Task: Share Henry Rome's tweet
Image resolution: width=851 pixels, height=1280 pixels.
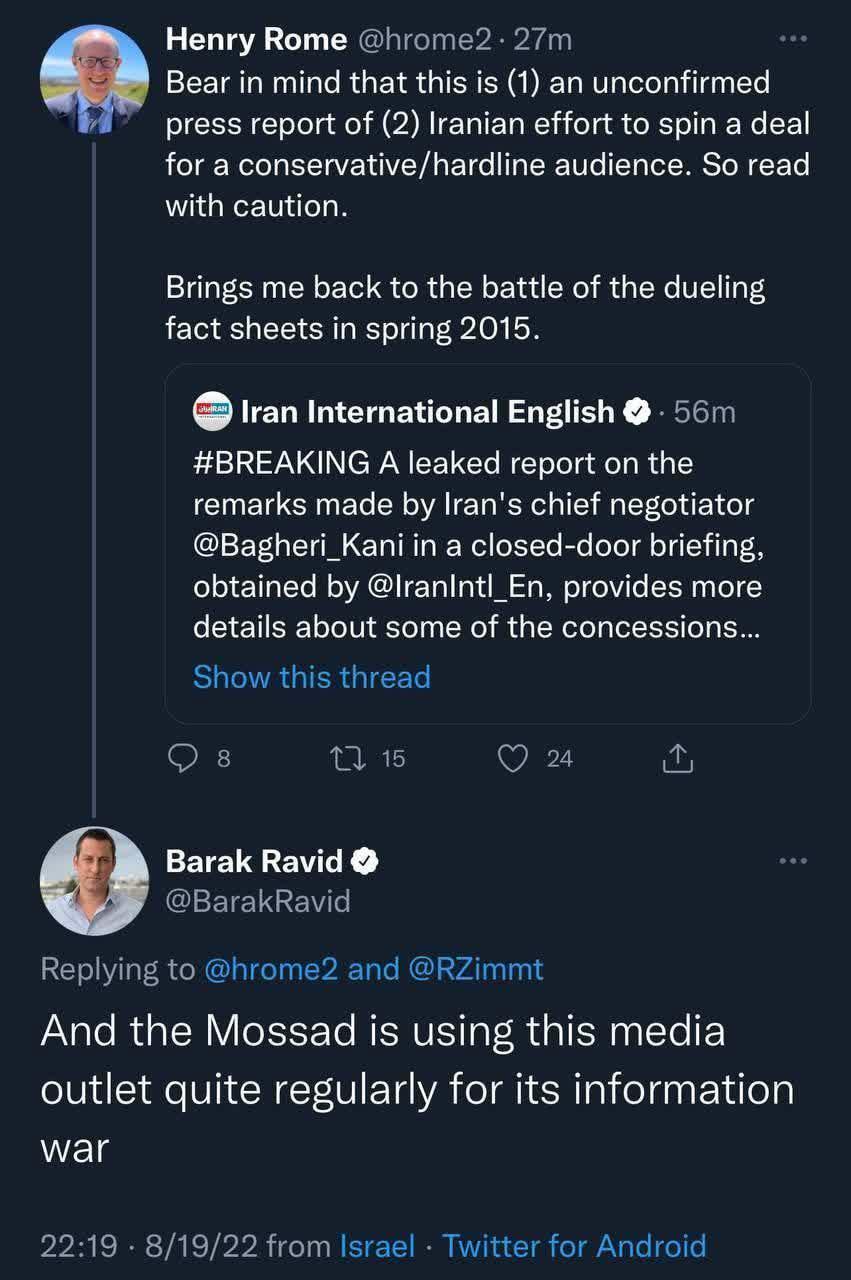Action: [678, 759]
